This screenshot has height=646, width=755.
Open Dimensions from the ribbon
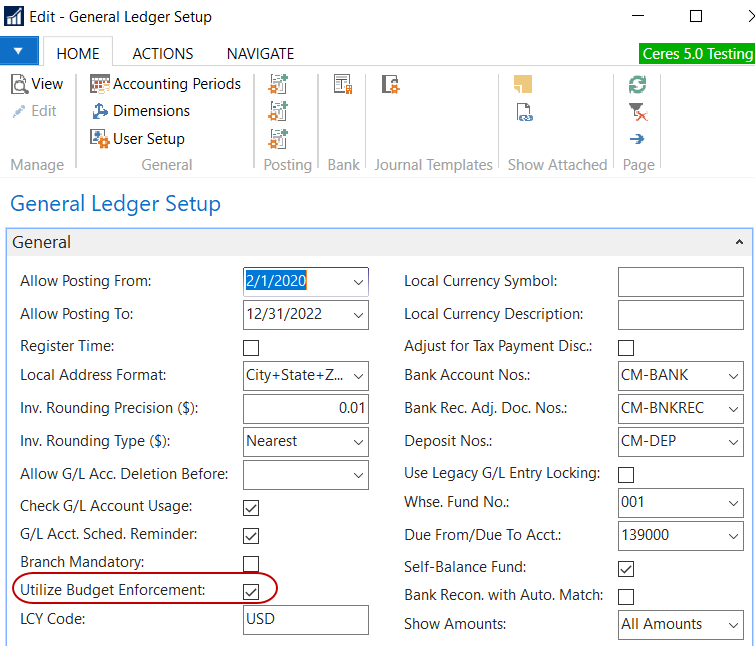click(x=100, y=111)
